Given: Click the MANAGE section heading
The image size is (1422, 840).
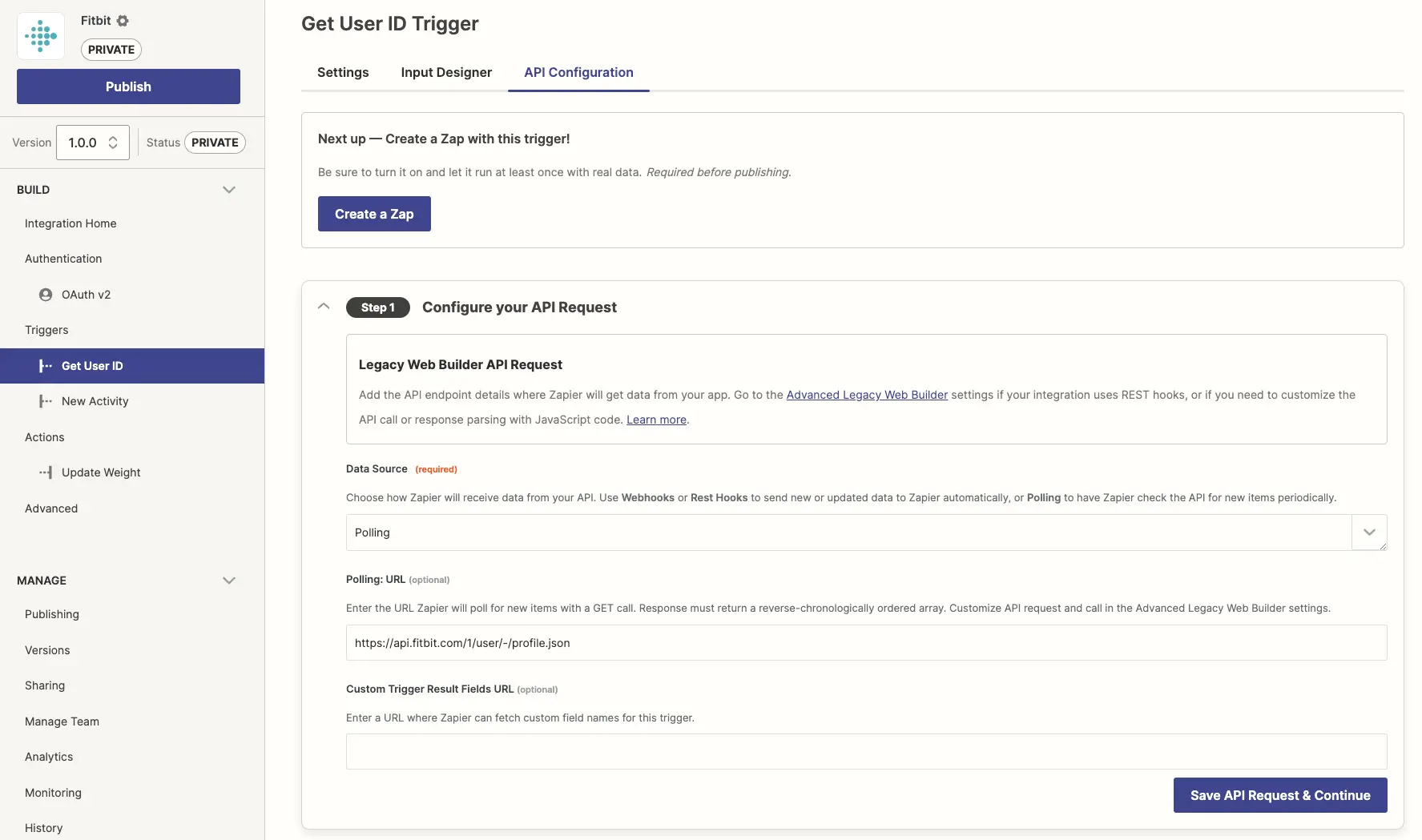Looking at the screenshot, I should [42, 581].
